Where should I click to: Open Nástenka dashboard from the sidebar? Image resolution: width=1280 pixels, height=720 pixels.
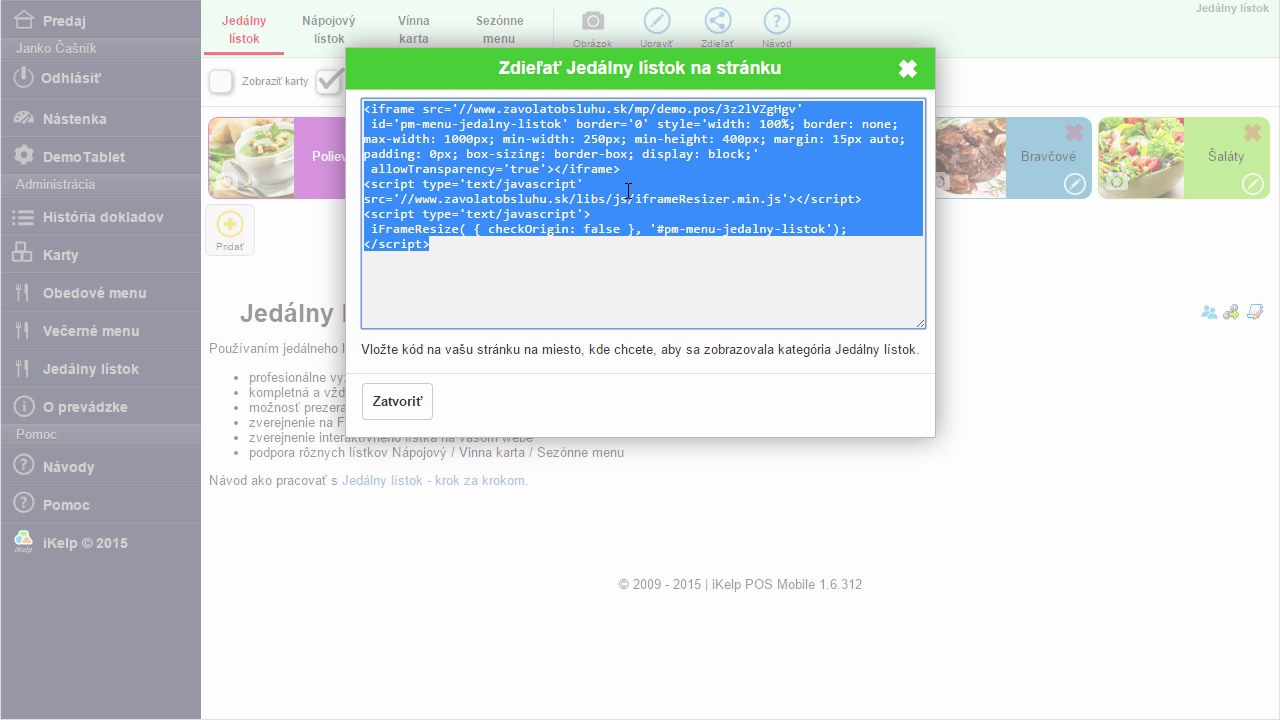(100, 118)
